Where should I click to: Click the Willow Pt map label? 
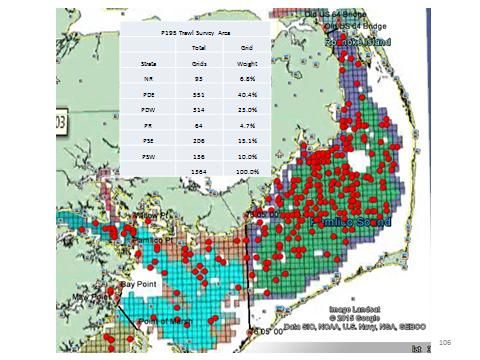click(150, 216)
